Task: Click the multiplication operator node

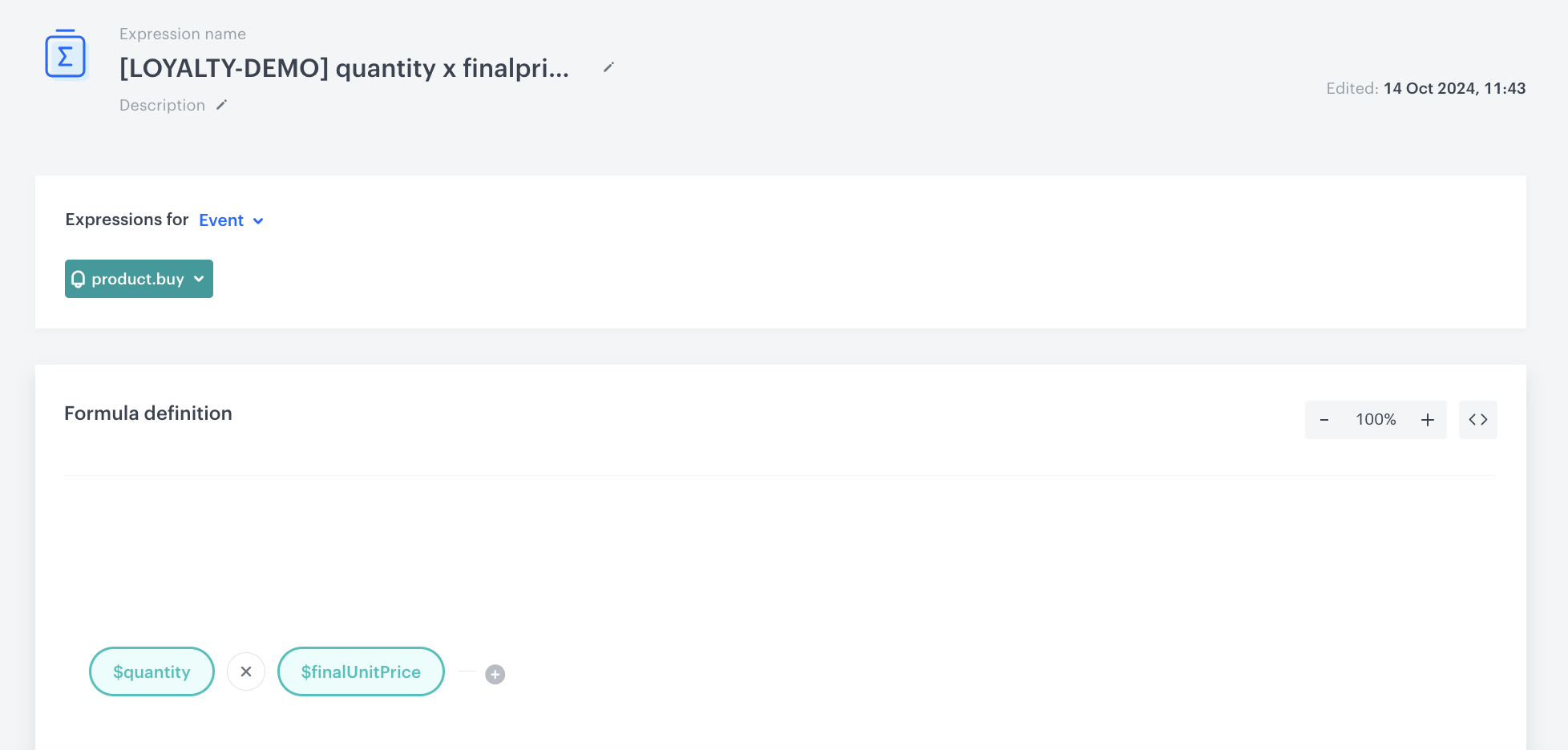Action: [246, 671]
